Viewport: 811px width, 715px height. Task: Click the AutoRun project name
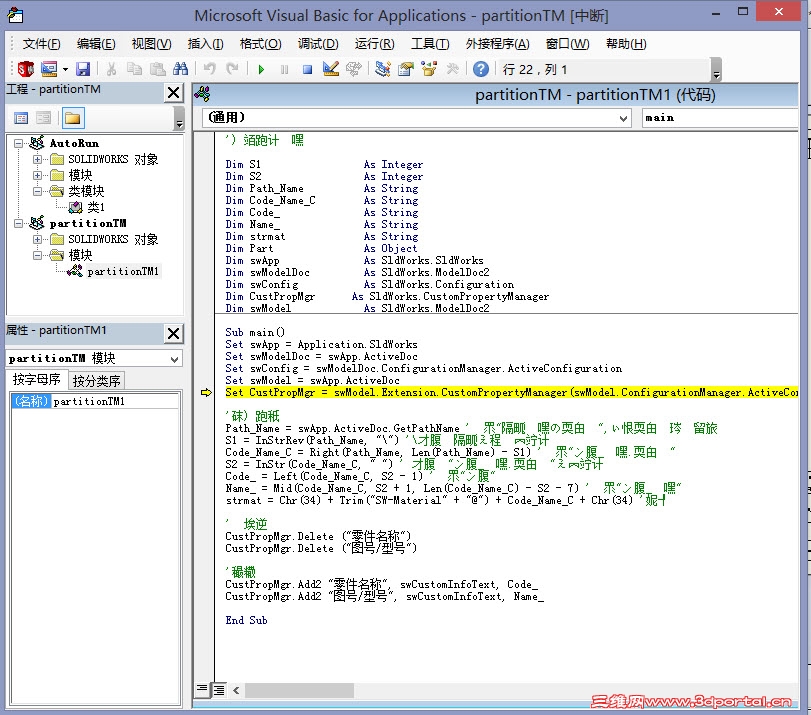[x=74, y=143]
